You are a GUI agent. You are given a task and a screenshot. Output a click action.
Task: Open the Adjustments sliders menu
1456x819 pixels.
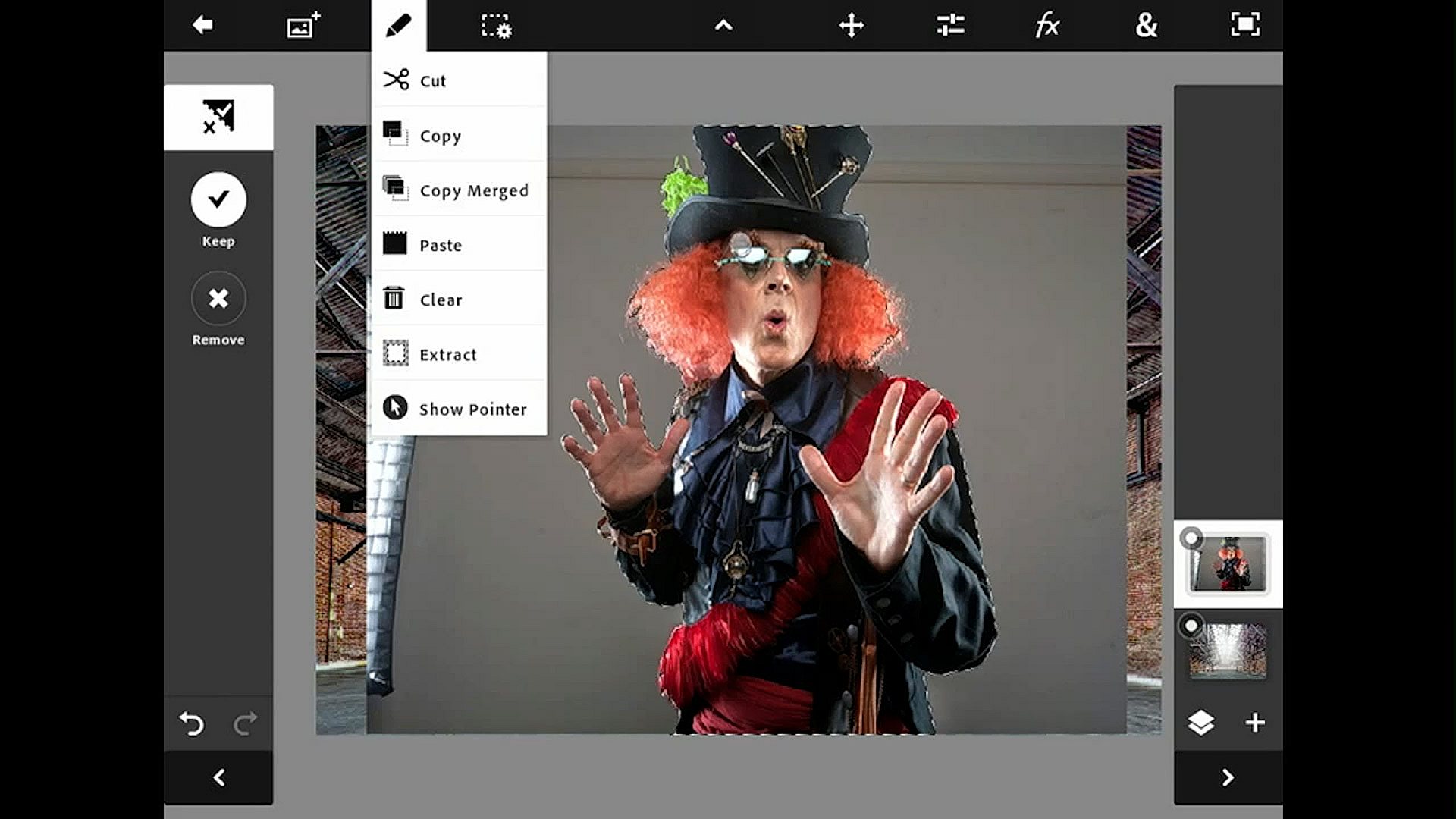(950, 25)
